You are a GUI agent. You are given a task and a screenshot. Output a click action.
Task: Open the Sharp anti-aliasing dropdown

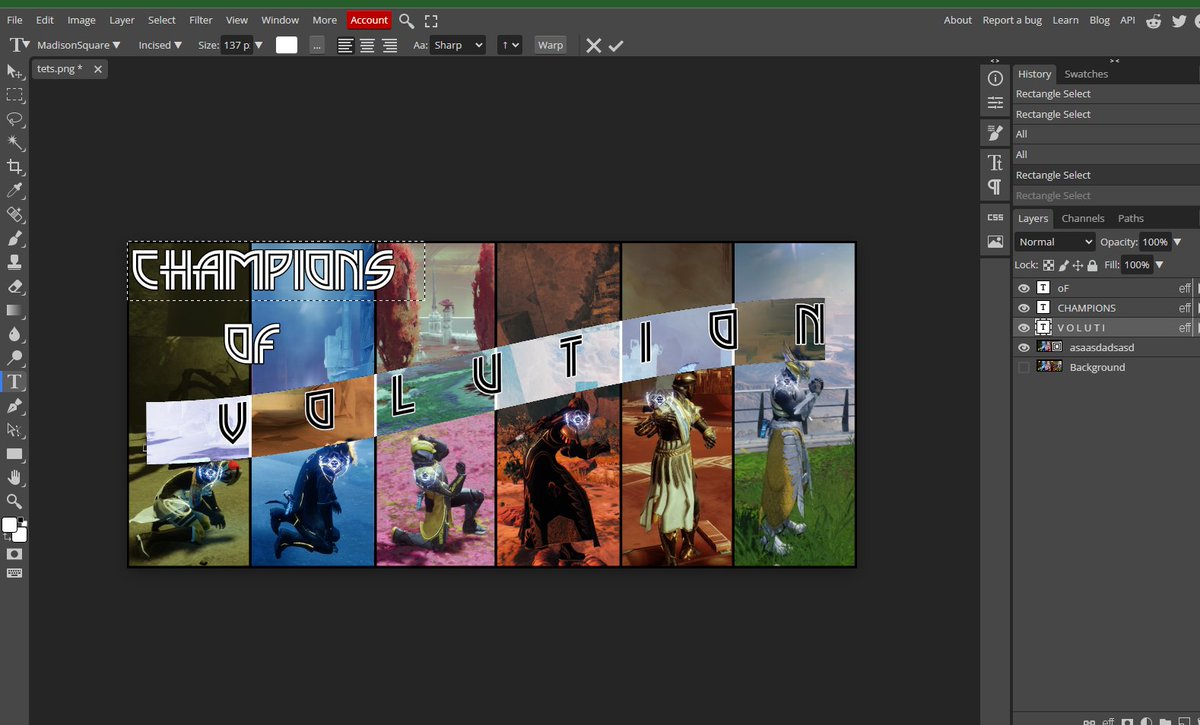457,45
